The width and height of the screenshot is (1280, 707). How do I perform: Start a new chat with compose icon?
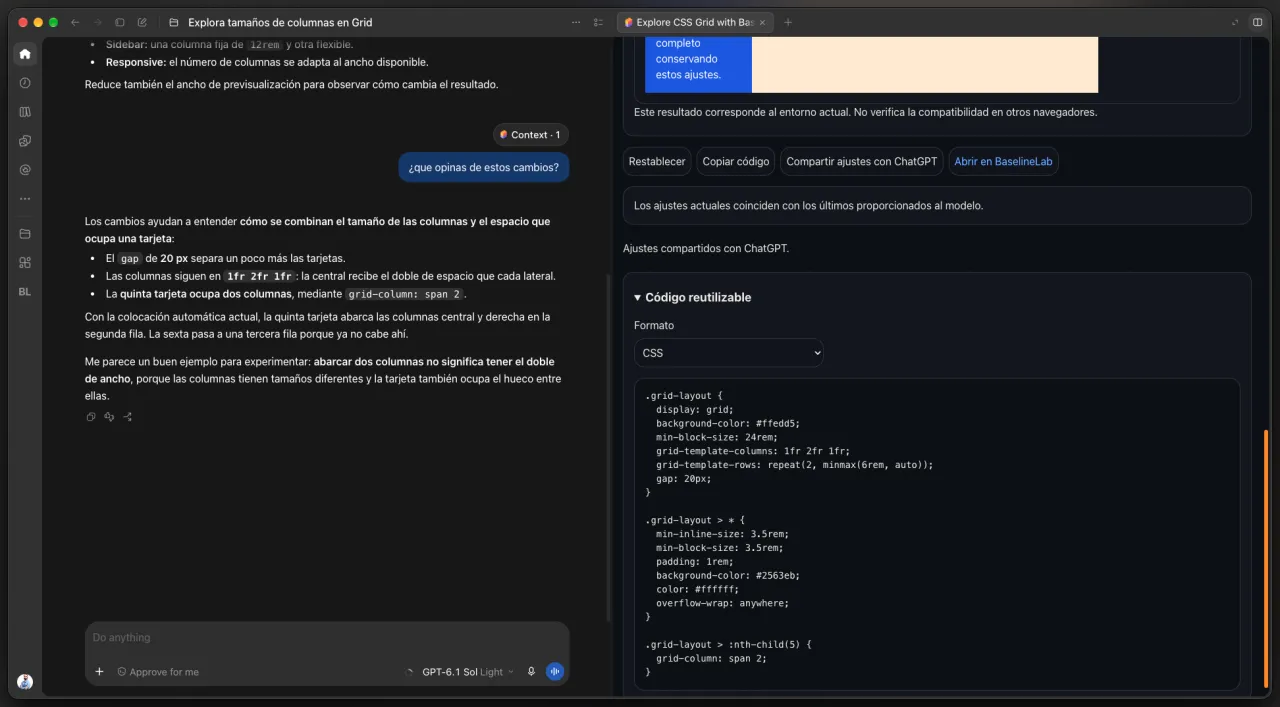(143, 22)
